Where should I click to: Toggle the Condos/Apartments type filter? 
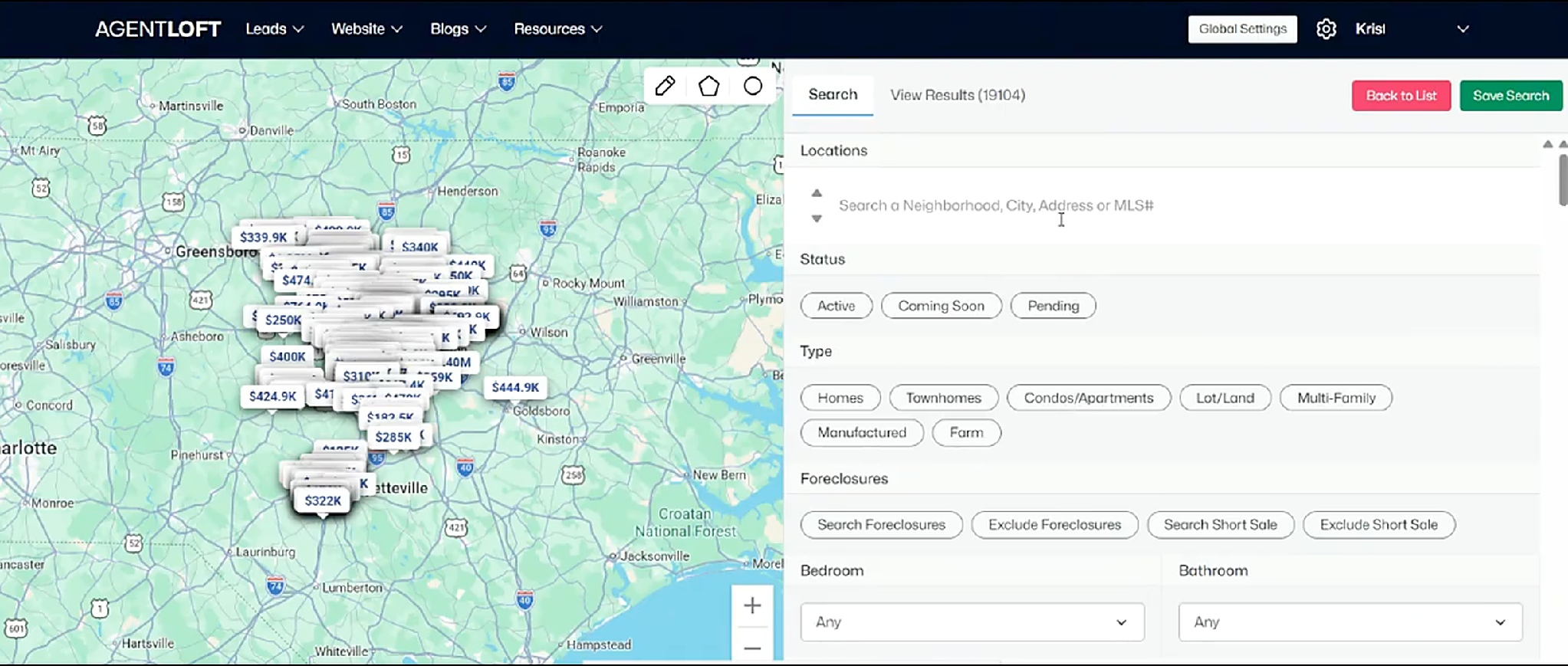1089,398
